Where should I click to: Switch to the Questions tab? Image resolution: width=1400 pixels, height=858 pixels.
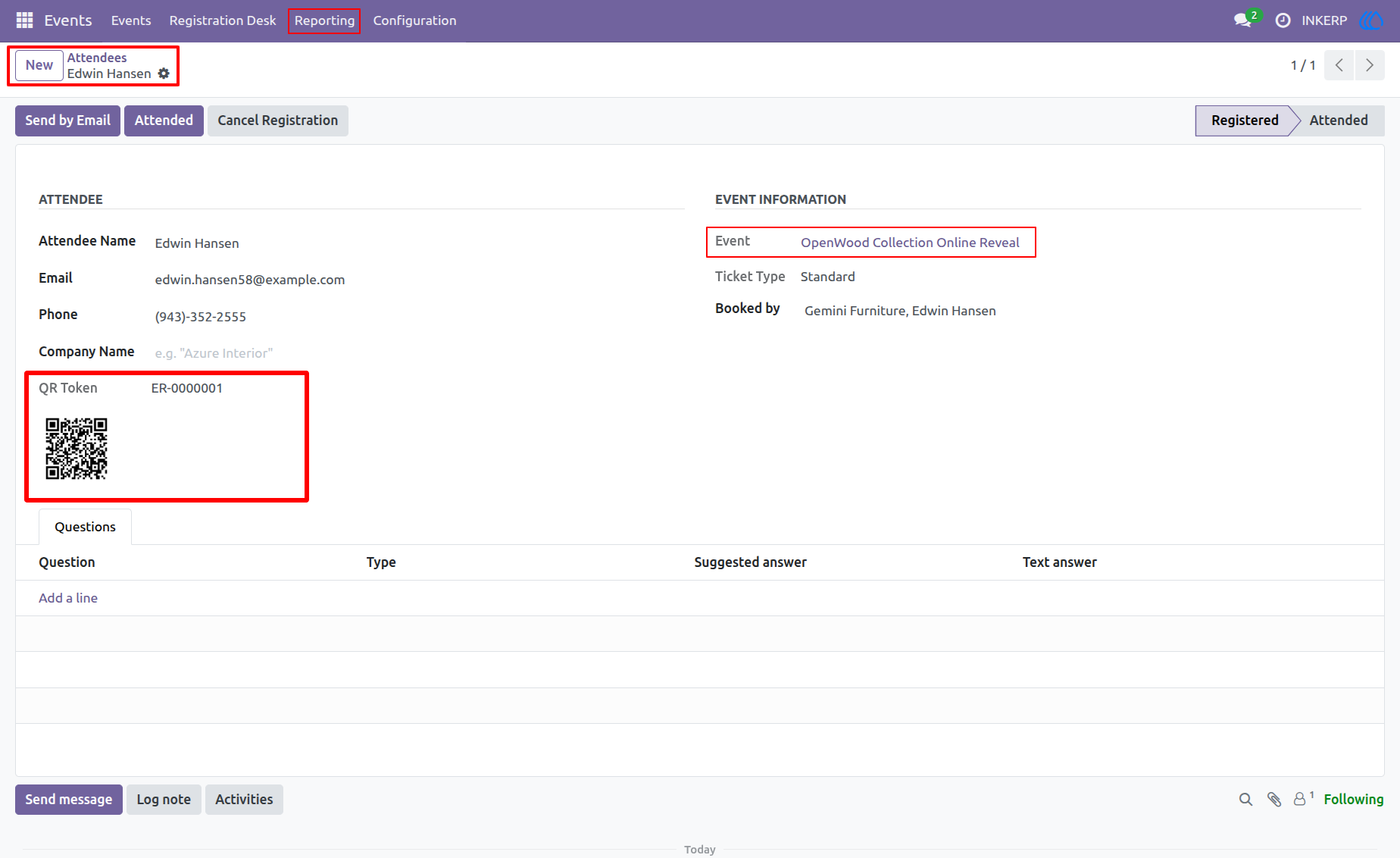pos(85,527)
